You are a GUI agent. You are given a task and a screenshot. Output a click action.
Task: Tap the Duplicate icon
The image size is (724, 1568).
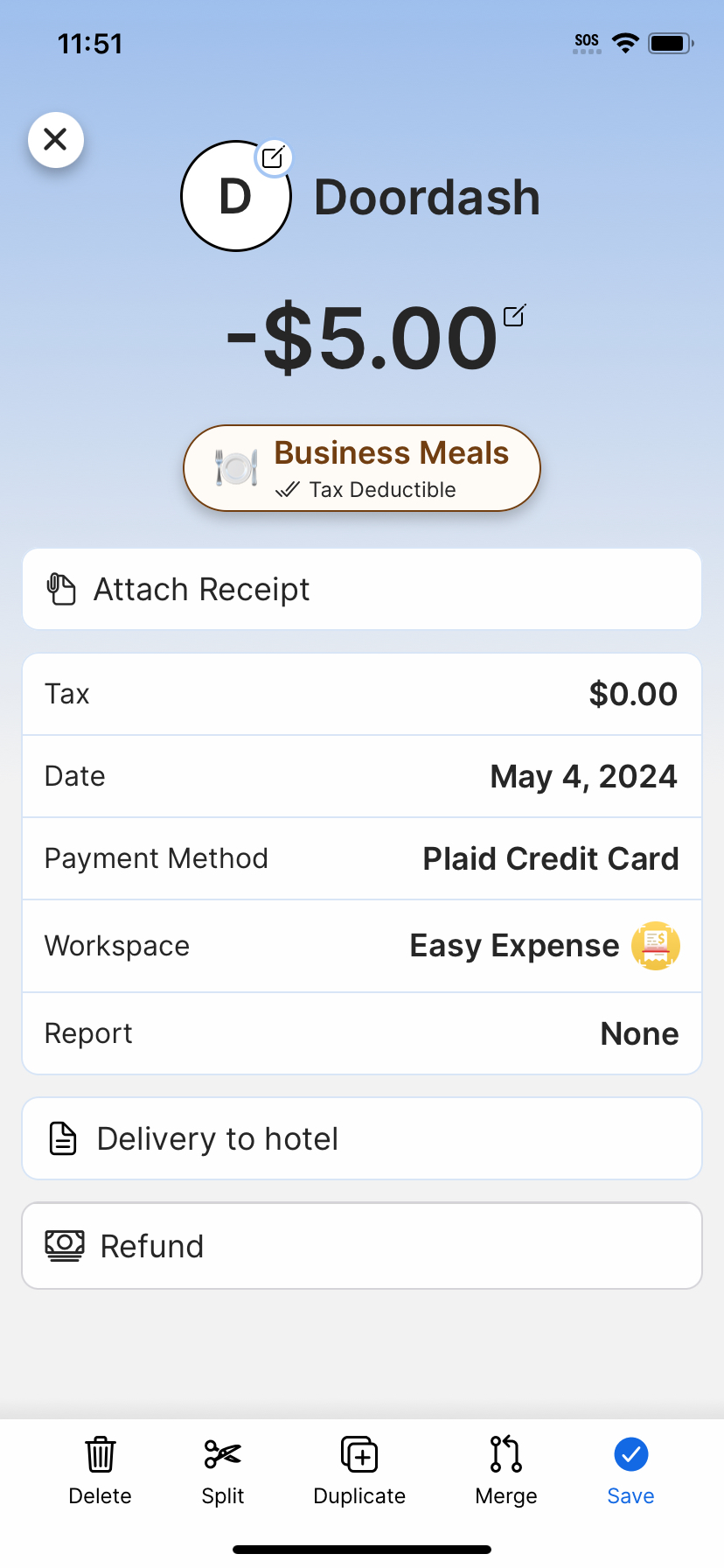pos(359,1454)
